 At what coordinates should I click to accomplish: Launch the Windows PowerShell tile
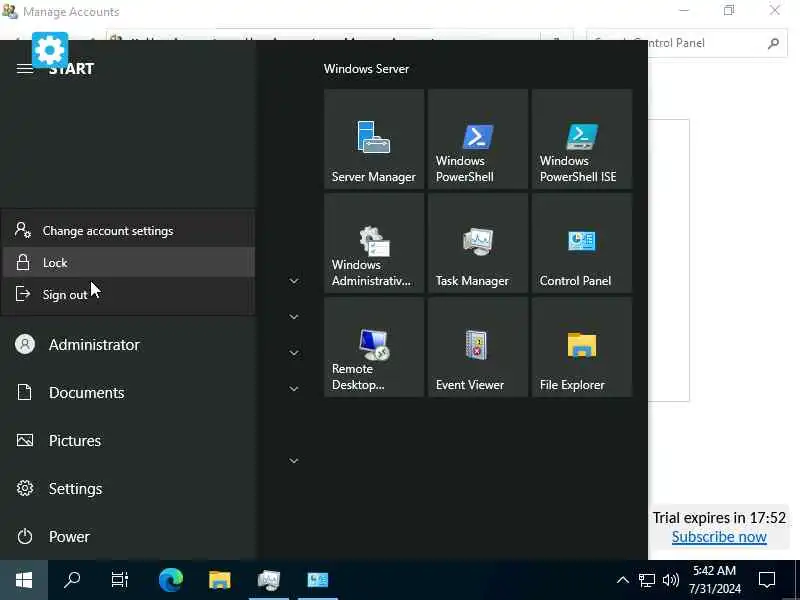(x=478, y=139)
